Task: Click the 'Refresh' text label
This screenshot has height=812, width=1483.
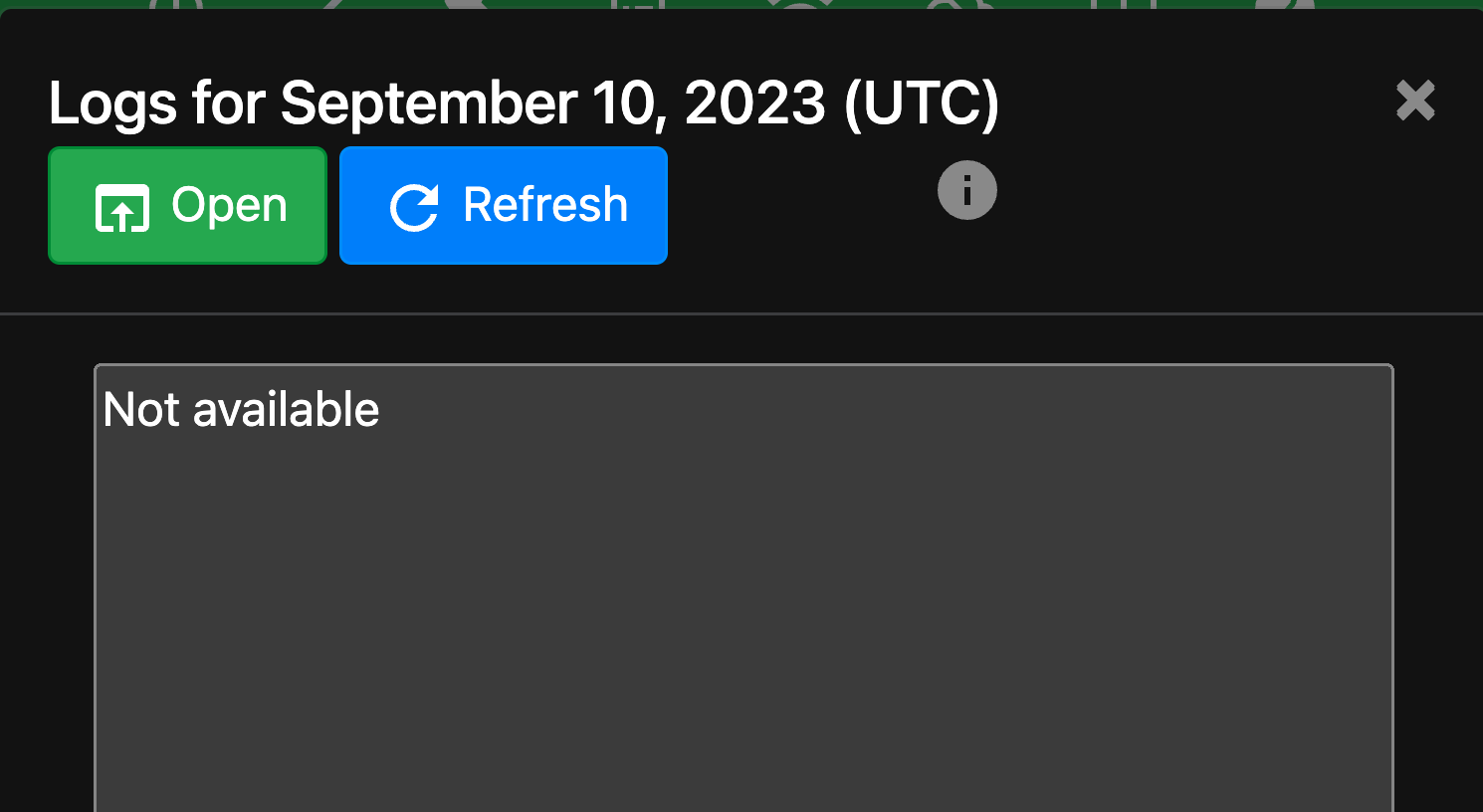Action: click(x=545, y=205)
